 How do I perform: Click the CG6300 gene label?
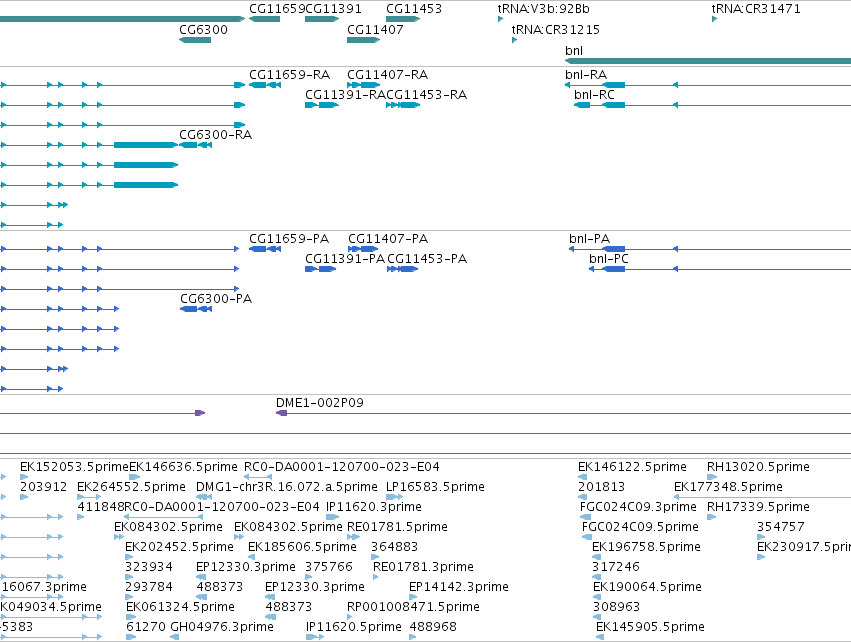click(x=204, y=29)
